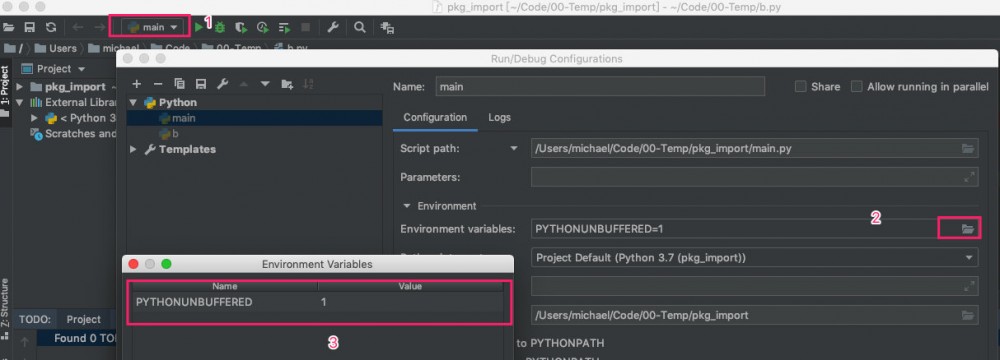
Task: Open Search Everywhere magnifier icon
Action: coord(360,27)
